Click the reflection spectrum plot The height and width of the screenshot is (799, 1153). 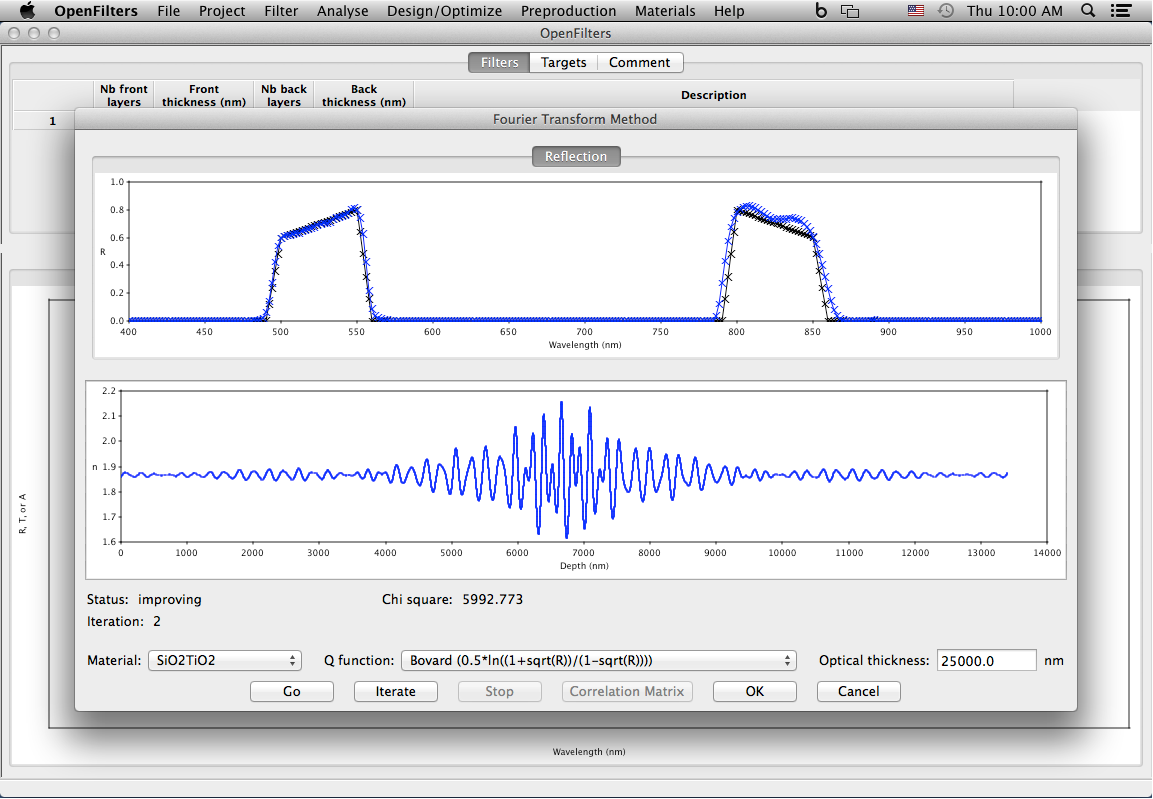pyautogui.click(x=576, y=265)
